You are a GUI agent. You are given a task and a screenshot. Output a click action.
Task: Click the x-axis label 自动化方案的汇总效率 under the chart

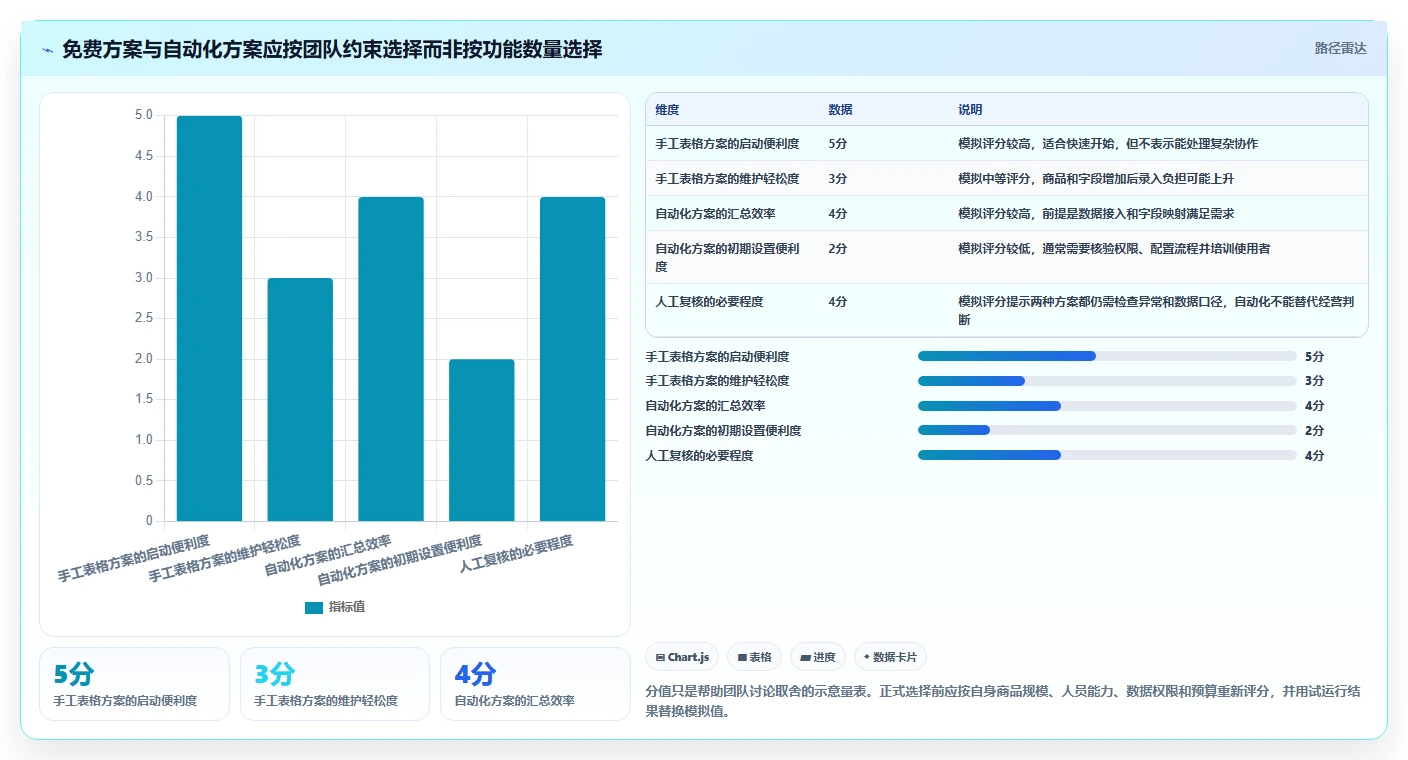click(328, 556)
